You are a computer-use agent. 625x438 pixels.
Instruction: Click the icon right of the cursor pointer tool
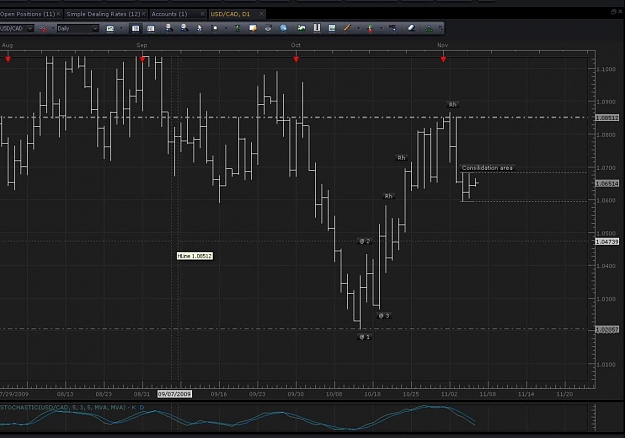215,28
